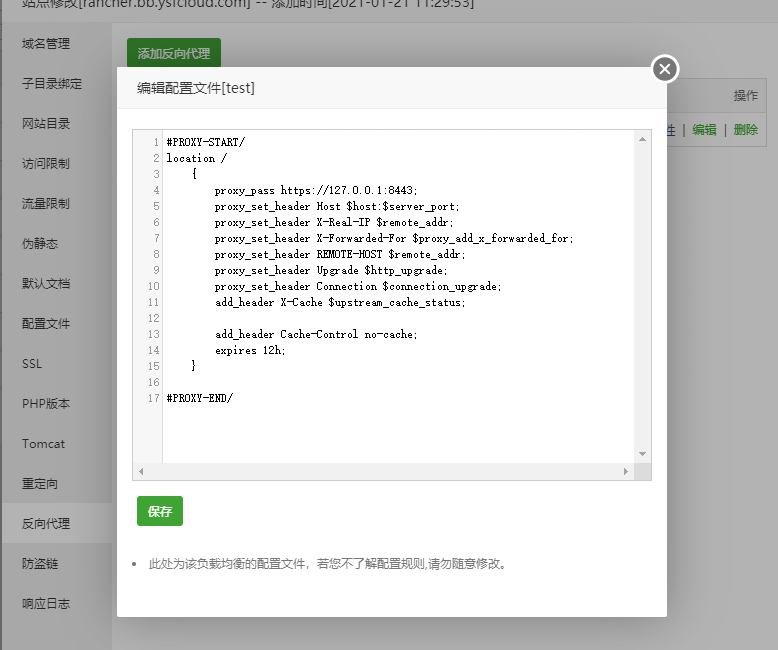Open the 防盗链 sidebar tab
Viewport: 778px width, 650px height.
(x=40, y=564)
